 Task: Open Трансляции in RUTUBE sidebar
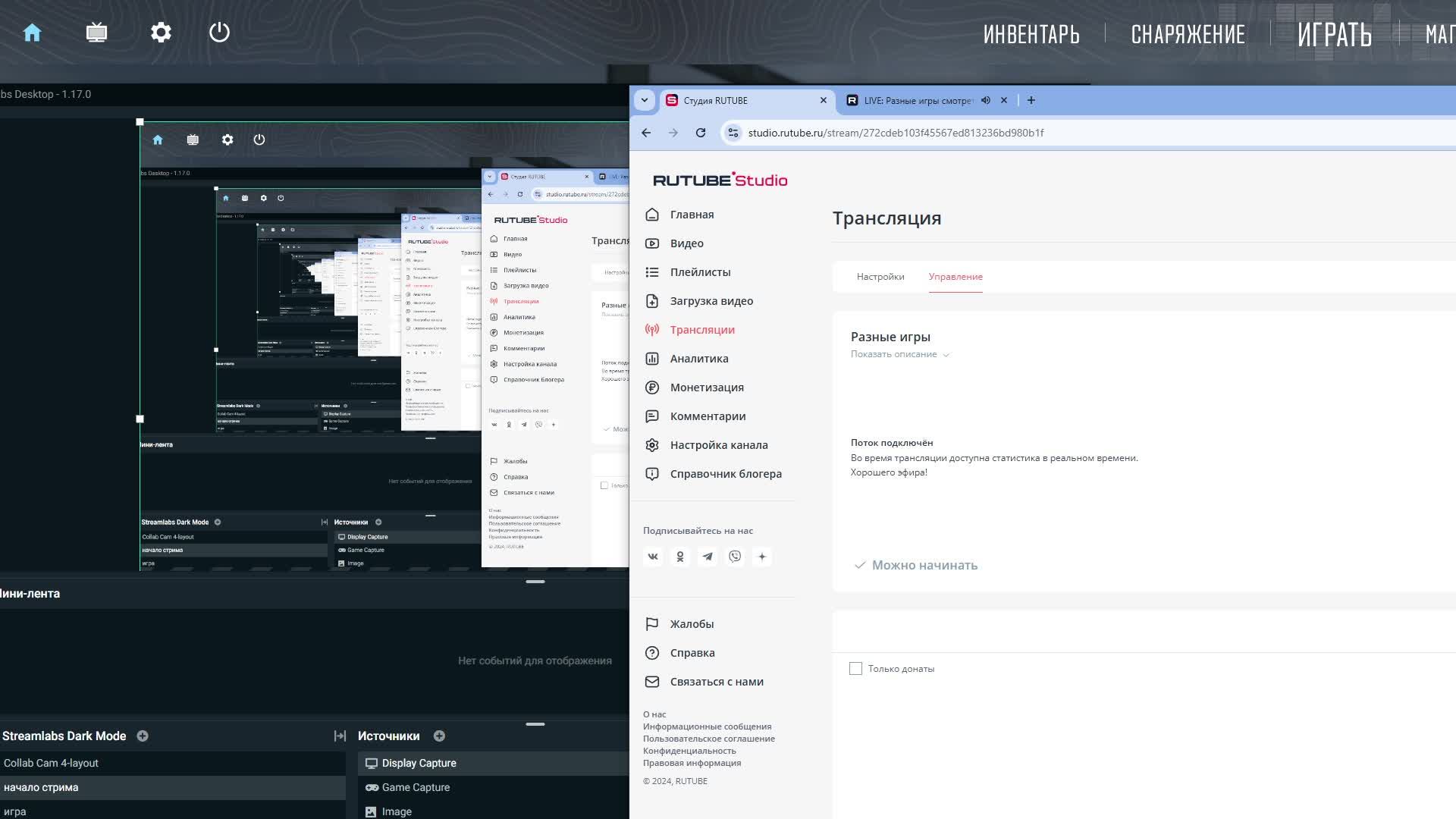tap(702, 330)
